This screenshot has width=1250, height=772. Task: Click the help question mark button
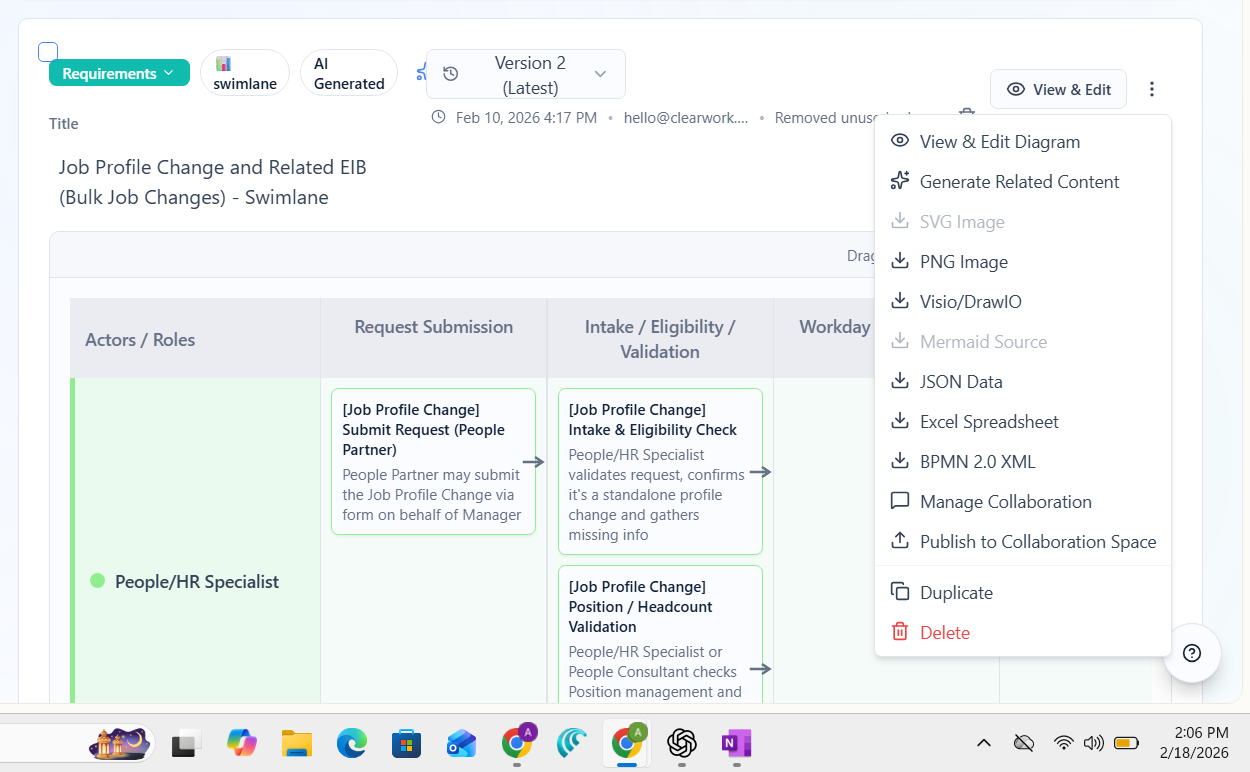coord(1192,653)
